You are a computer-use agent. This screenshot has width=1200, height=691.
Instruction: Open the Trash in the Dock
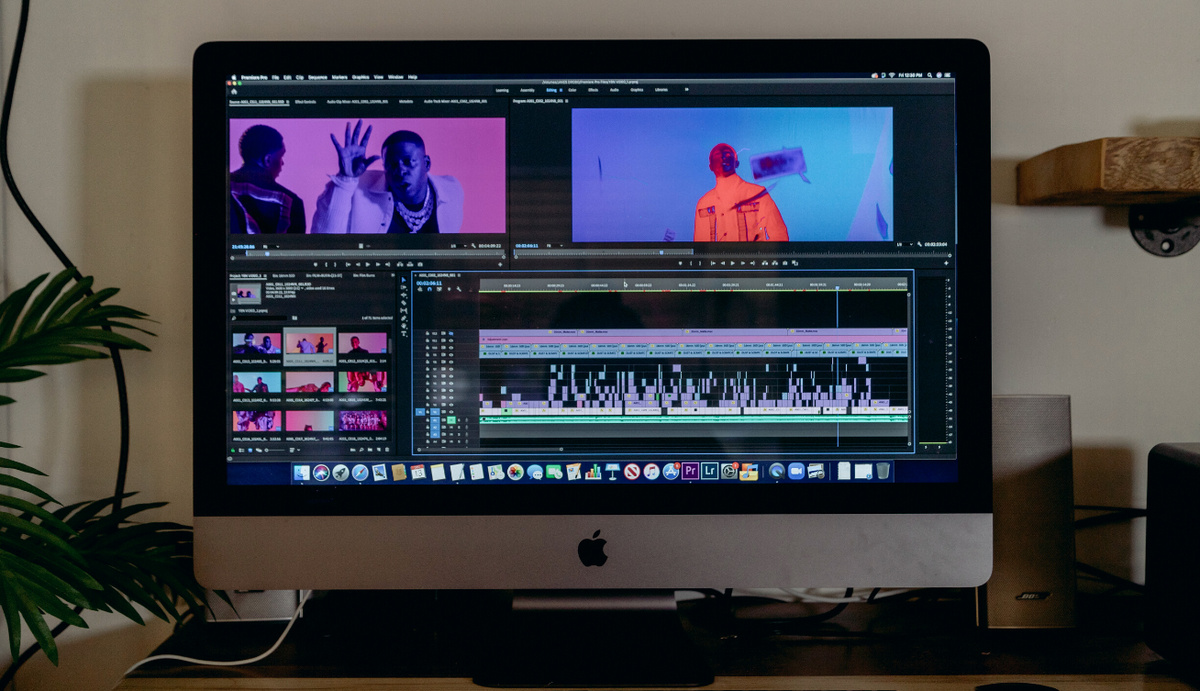click(883, 471)
